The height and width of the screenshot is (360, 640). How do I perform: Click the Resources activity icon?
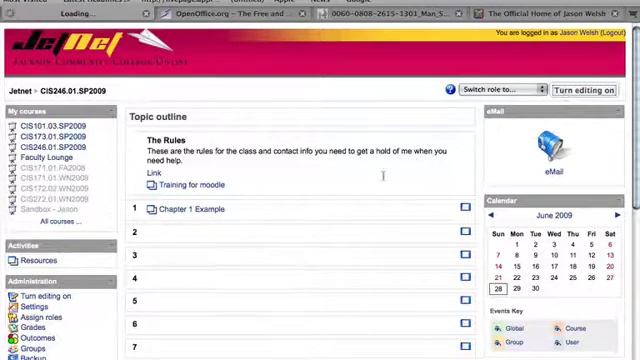pos(13,260)
